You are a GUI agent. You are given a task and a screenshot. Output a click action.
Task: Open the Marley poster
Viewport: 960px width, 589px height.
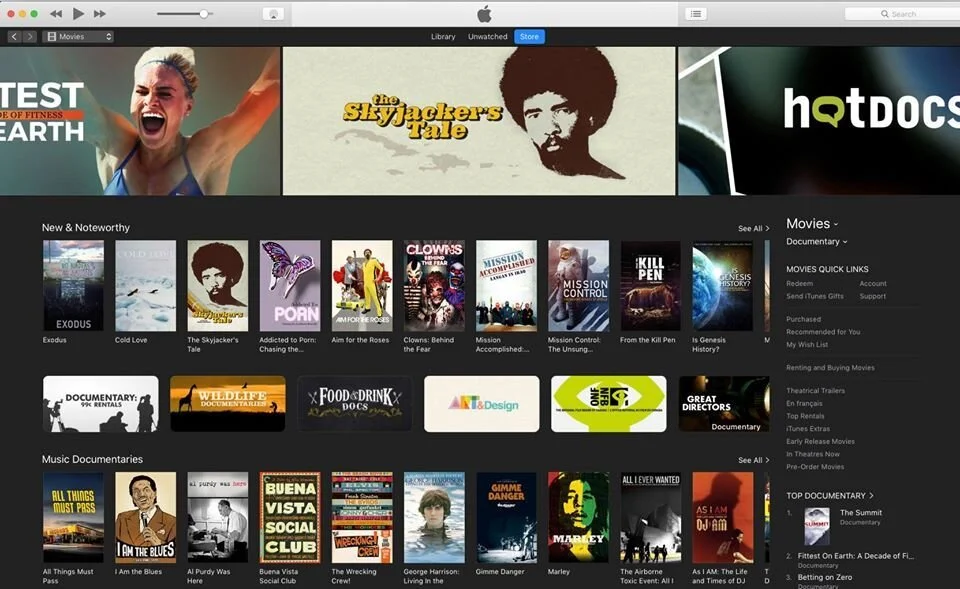pos(579,517)
